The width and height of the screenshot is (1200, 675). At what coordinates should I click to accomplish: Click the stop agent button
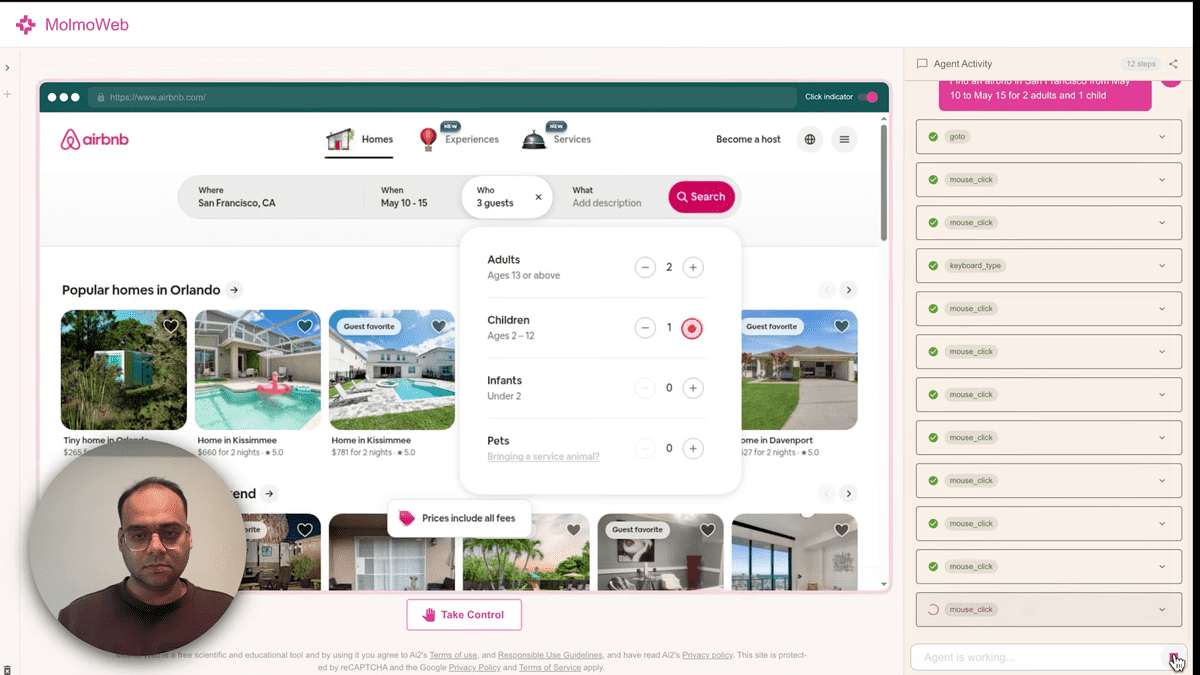point(1174,657)
